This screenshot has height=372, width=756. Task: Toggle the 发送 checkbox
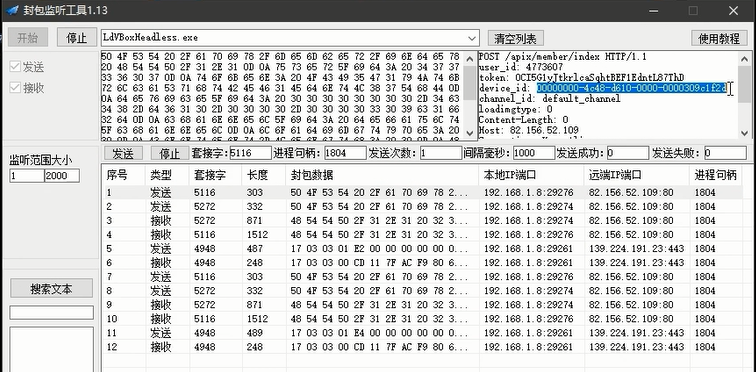tap(15, 67)
